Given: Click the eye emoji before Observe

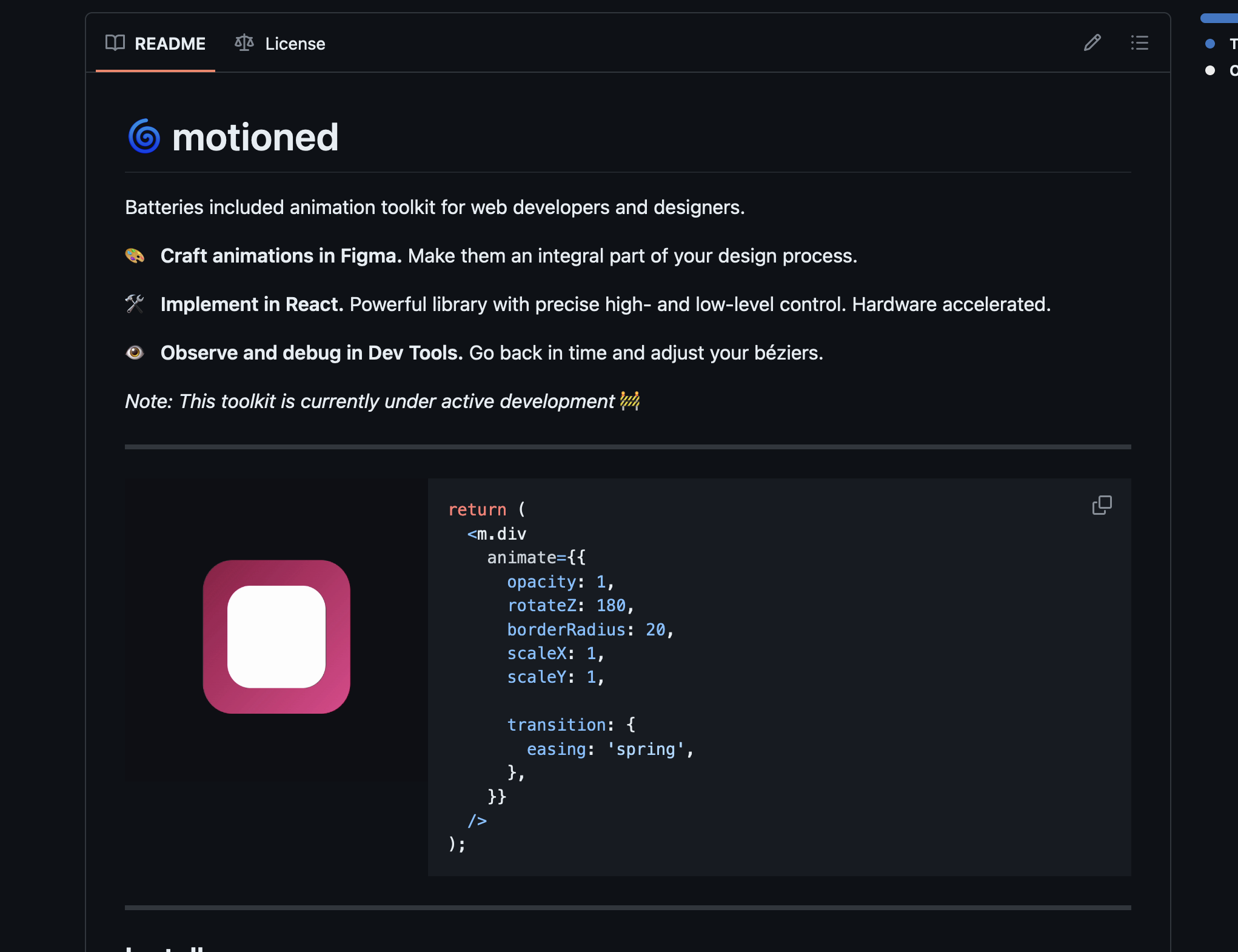Looking at the screenshot, I should [x=135, y=352].
